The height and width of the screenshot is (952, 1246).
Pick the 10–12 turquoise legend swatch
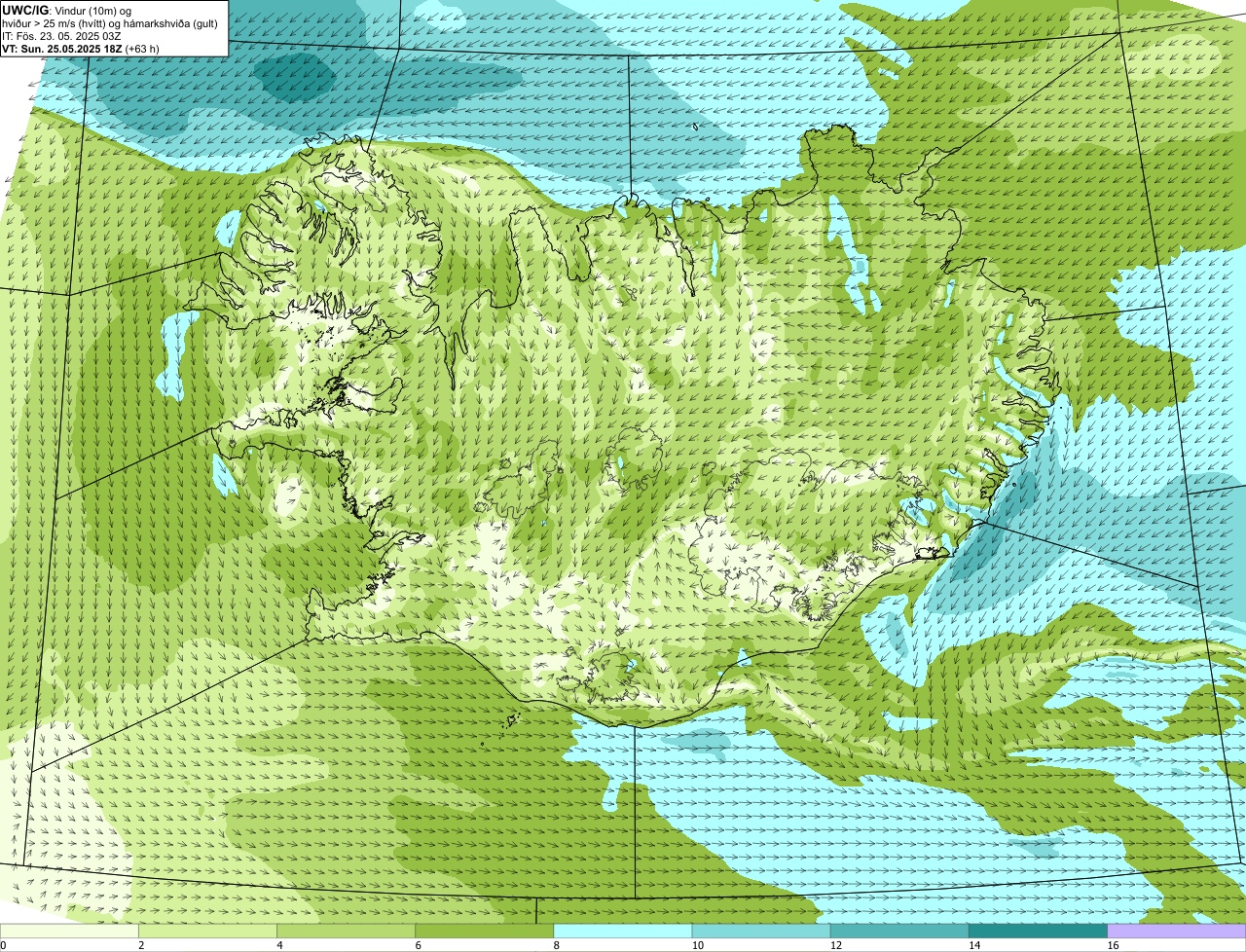(x=761, y=932)
